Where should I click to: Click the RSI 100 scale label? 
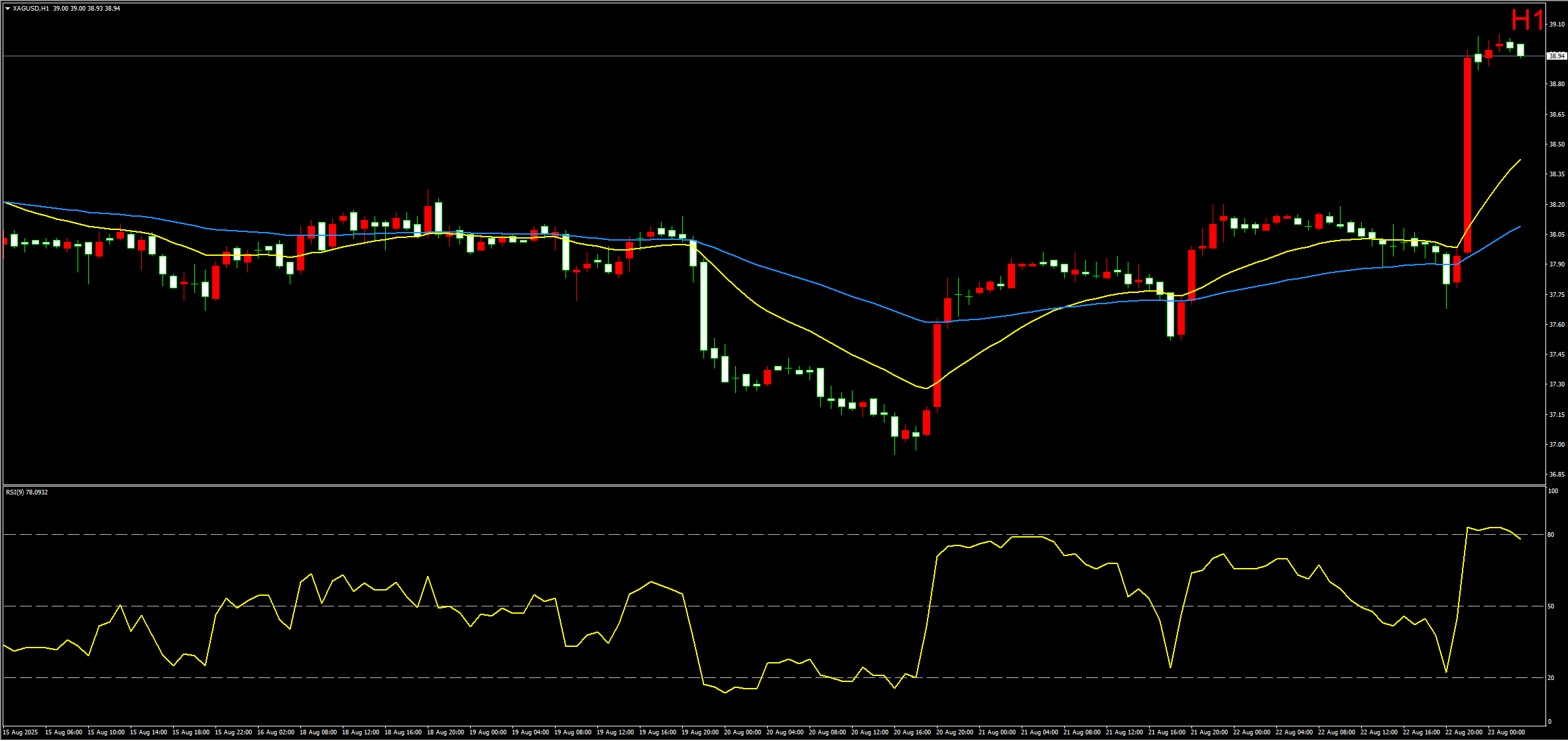point(1552,491)
